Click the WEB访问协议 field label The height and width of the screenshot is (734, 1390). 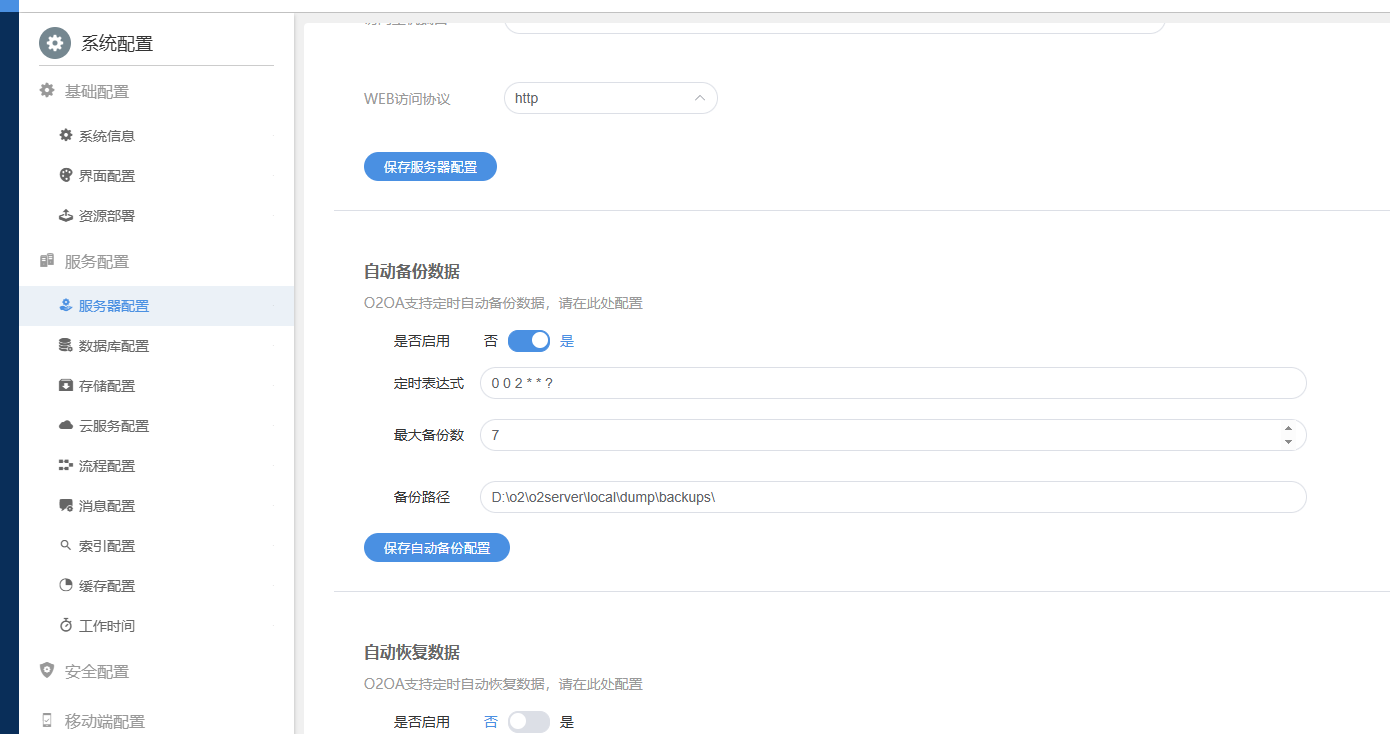[x=407, y=99]
